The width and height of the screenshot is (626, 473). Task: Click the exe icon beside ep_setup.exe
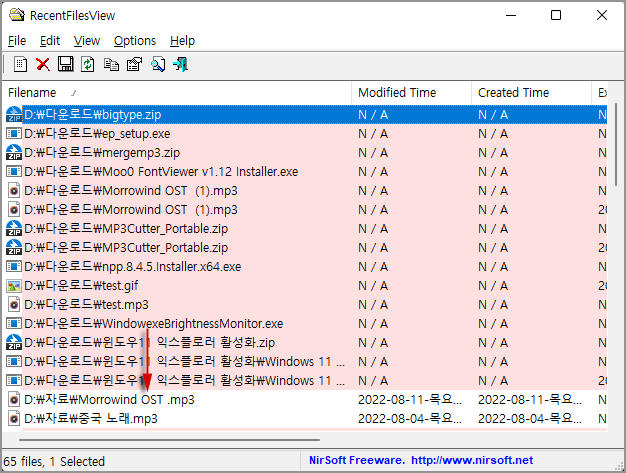click(x=14, y=133)
